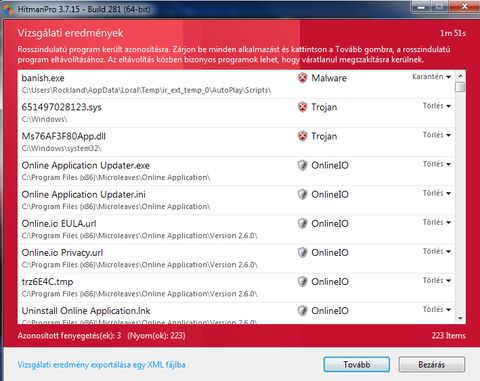Select the banish.exe file name
The width and height of the screenshot is (480, 381).
coord(43,78)
